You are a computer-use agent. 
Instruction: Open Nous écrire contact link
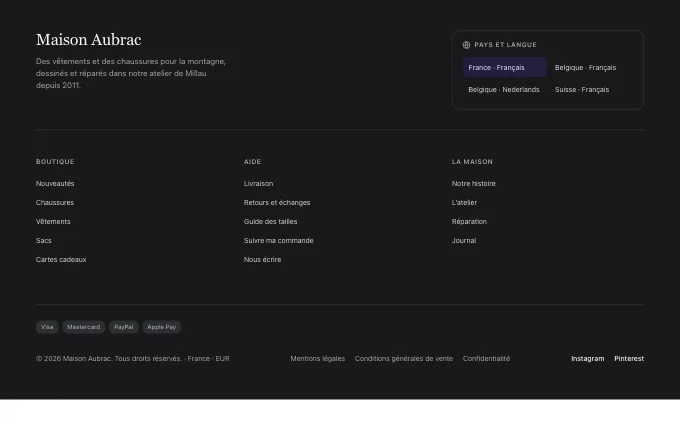tap(262, 260)
